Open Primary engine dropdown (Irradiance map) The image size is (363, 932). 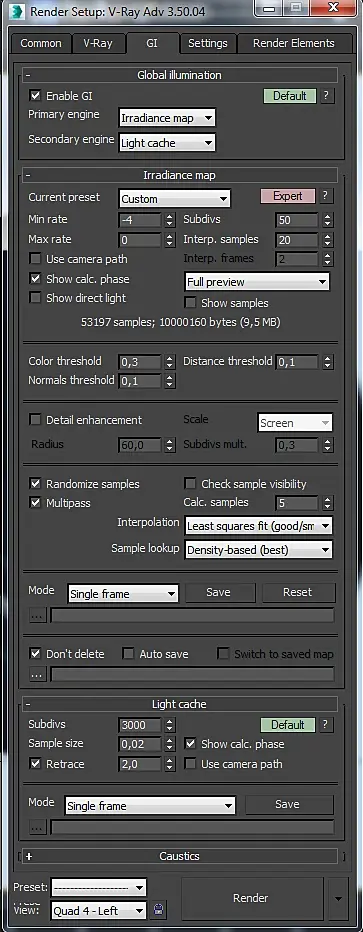point(167,118)
